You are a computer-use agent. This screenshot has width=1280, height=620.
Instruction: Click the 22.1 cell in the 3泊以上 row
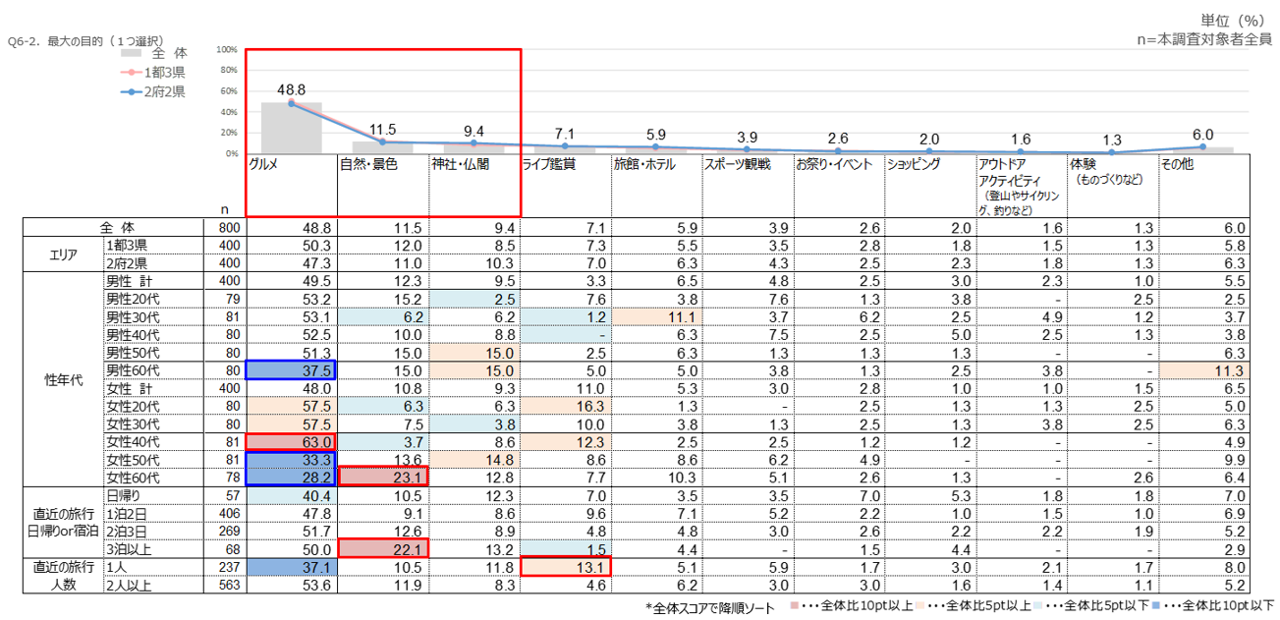click(x=383, y=549)
